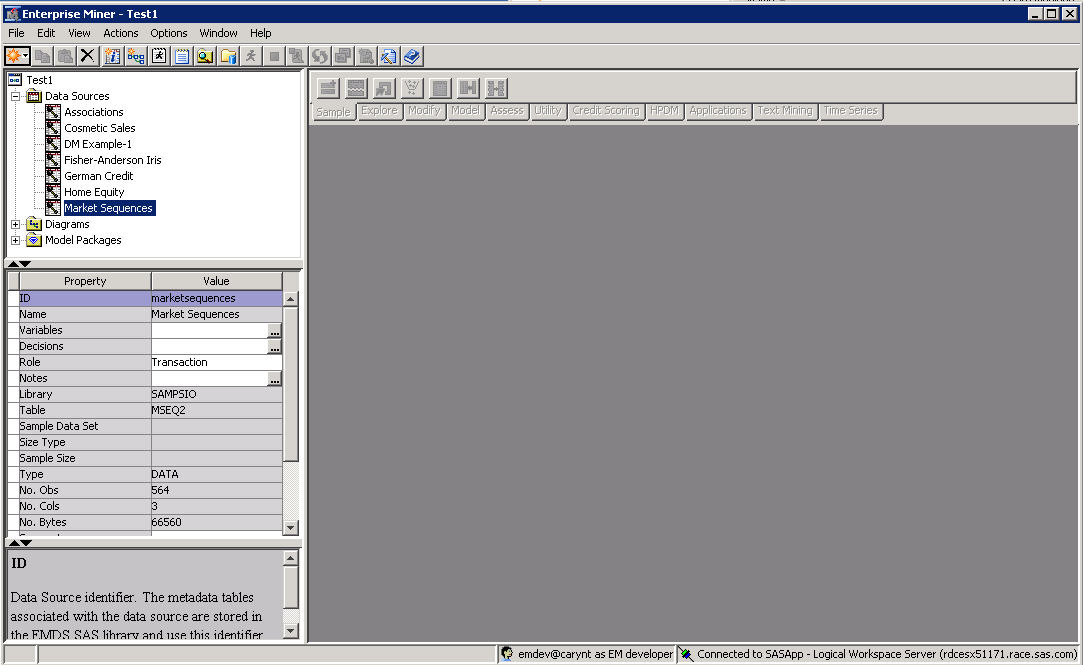Click the Create Data Source toolbar icon

112,56
